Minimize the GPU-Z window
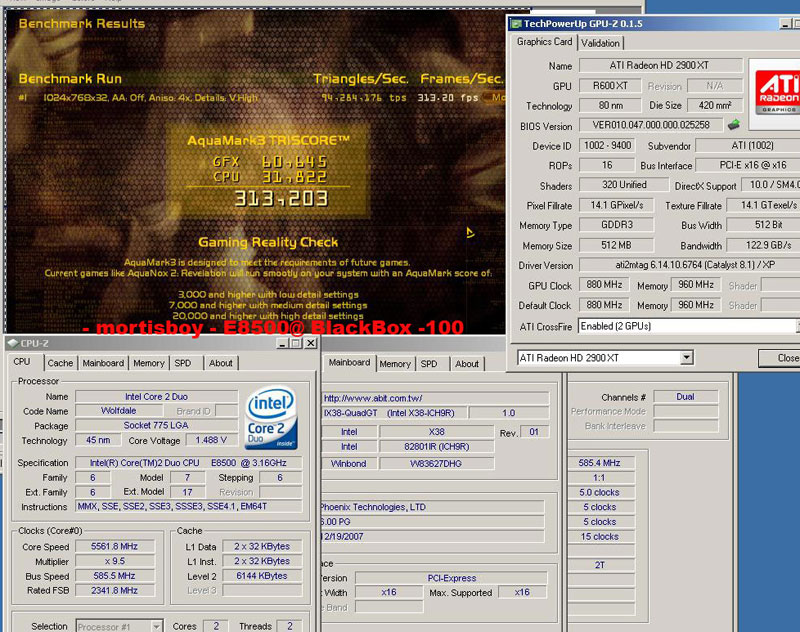Image resolution: width=800 pixels, height=632 pixels. coord(785,23)
